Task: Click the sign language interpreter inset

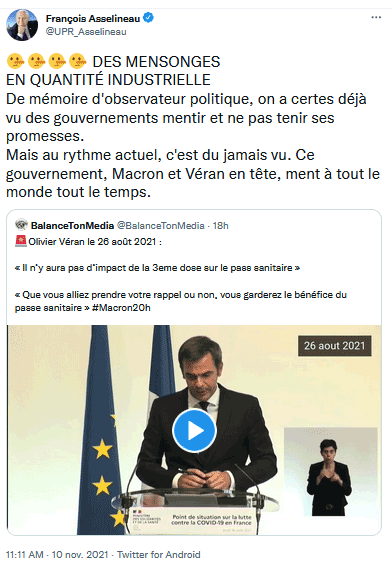Action: (330, 473)
